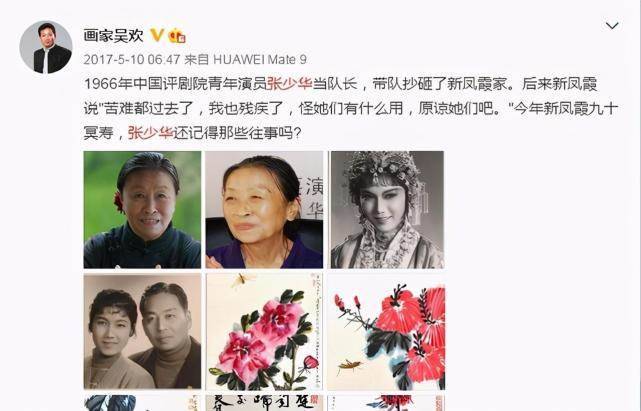641x411 pixels.
Task: Open vintage couple portrait photo
Action: pyautogui.click(x=142, y=331)
